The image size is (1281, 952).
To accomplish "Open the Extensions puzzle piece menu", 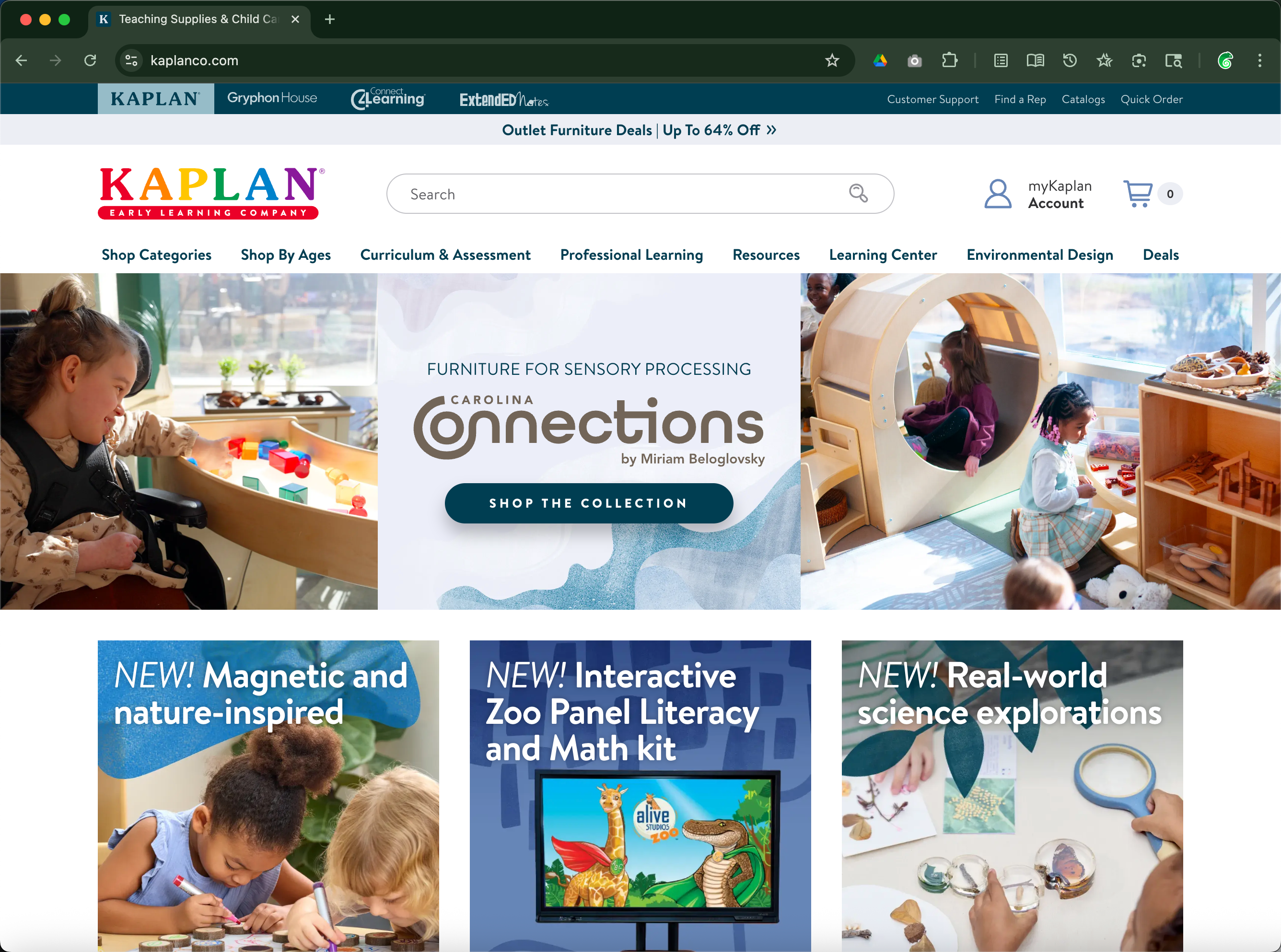I will pyautogui.click(x=949, y=60).
